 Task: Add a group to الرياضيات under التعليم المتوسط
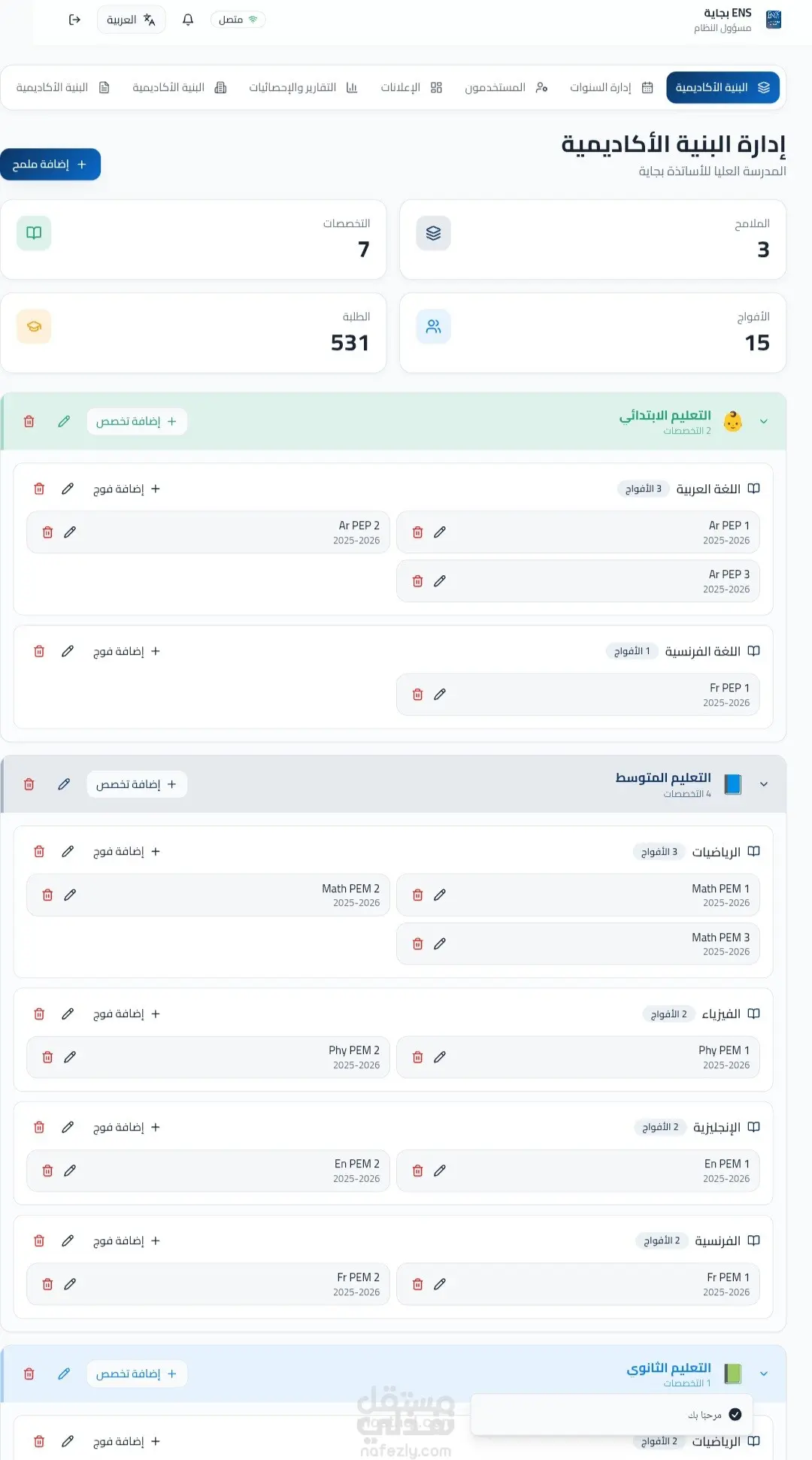click(126, 851)
